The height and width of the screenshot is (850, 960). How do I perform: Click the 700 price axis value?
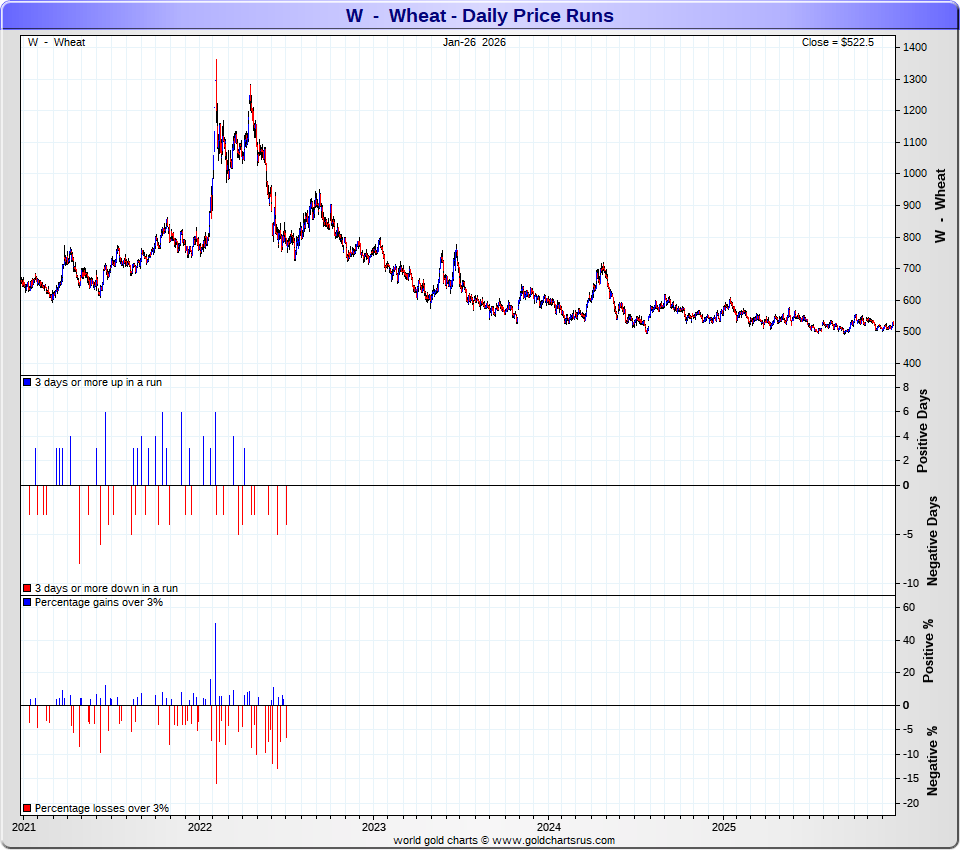pos(912,268)
